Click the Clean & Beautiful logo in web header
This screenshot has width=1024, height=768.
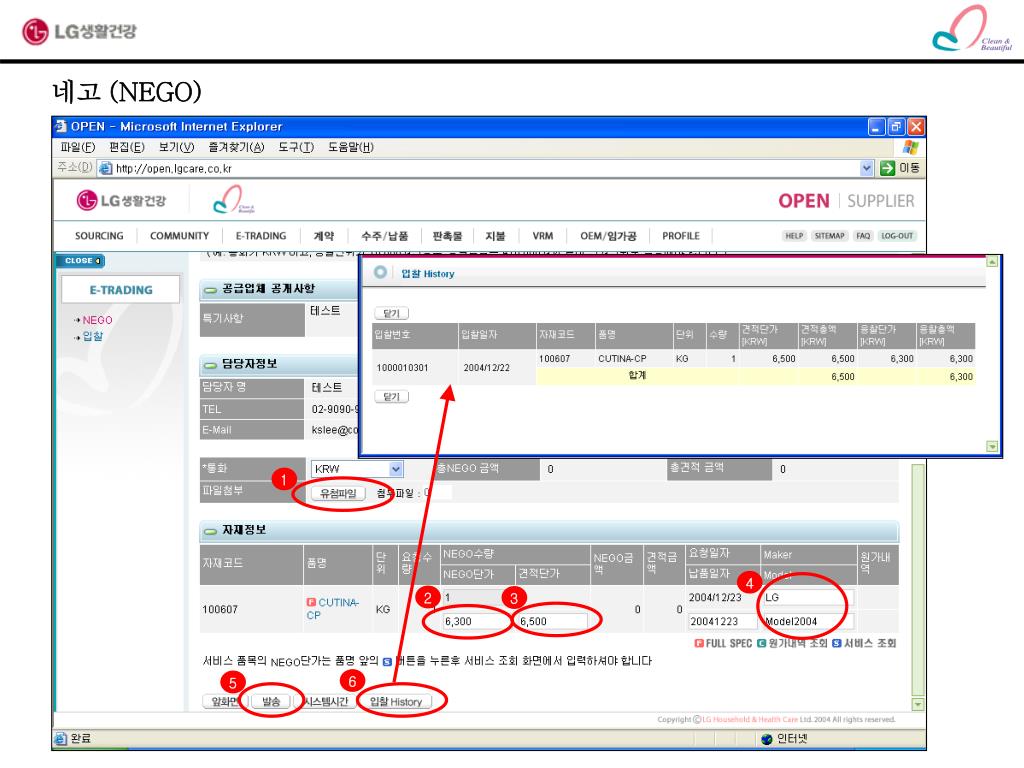point(234,200)
